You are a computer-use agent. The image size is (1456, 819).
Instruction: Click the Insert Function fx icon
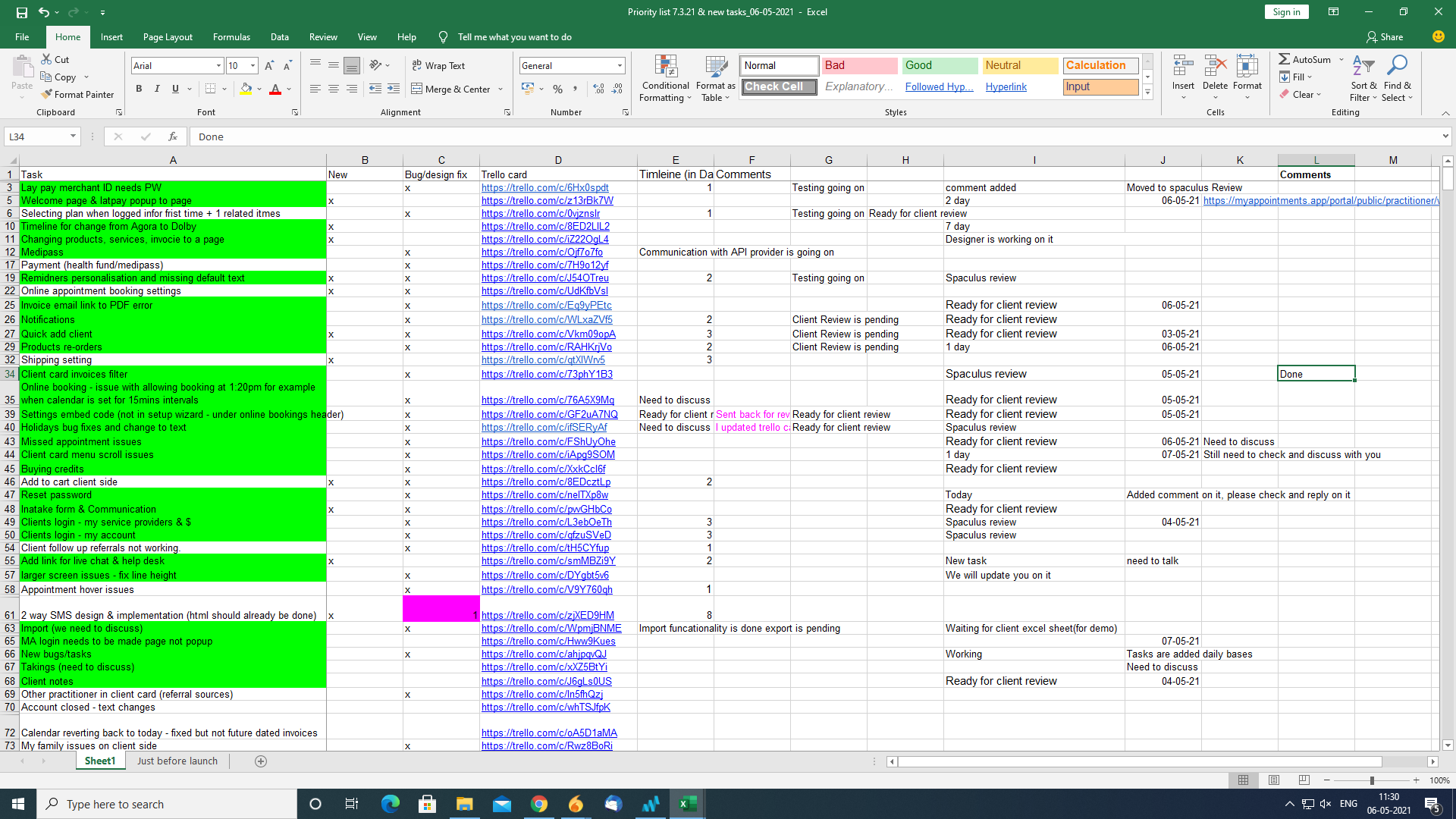[173, 136]
